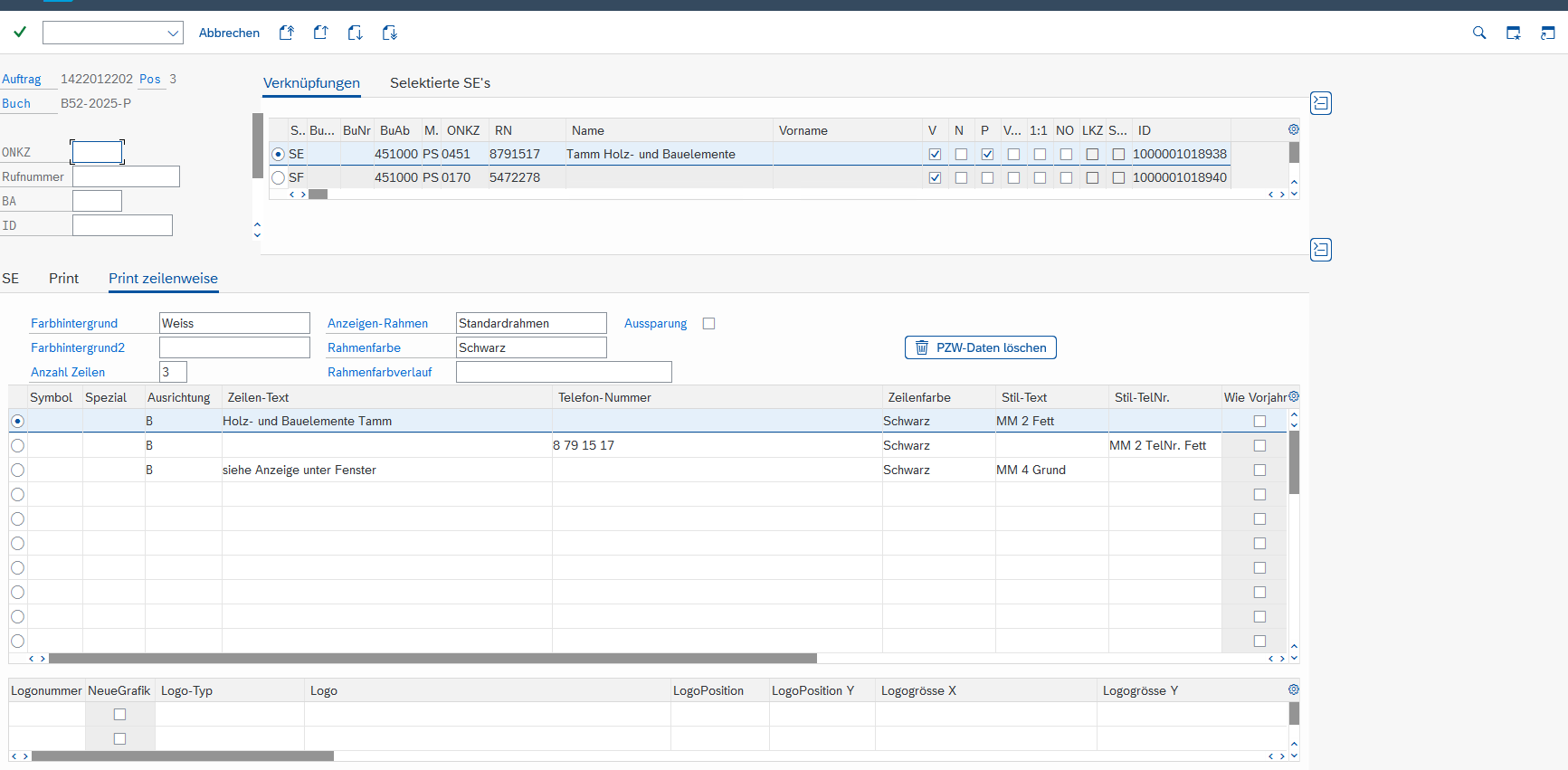Viewport: 1568px width, 770px height.
Task: Select the SF row radio button
Action: (x=279, y=177)
